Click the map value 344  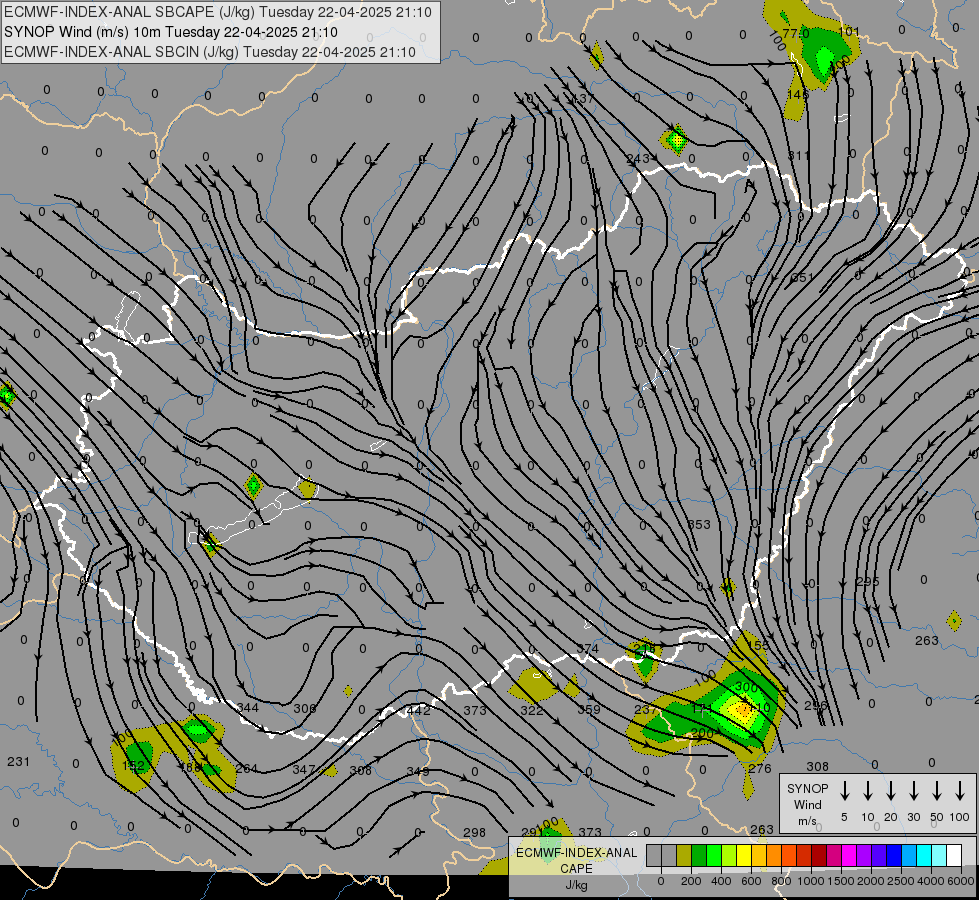point(248,708)
